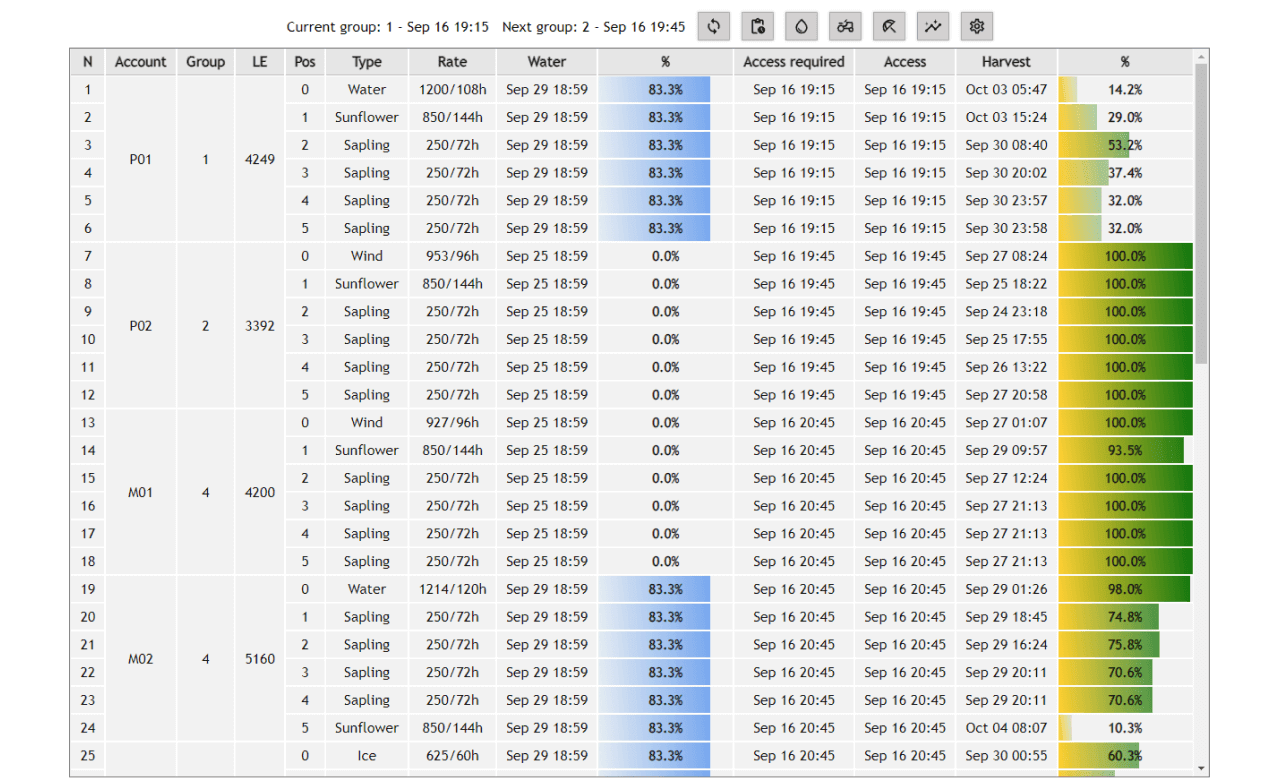
Task: Open the settings gear icon
Action: (x=977, y=27)
